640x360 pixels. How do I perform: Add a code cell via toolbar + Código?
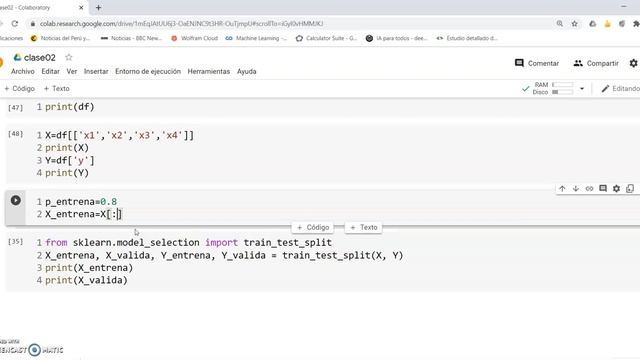(19, 88)
